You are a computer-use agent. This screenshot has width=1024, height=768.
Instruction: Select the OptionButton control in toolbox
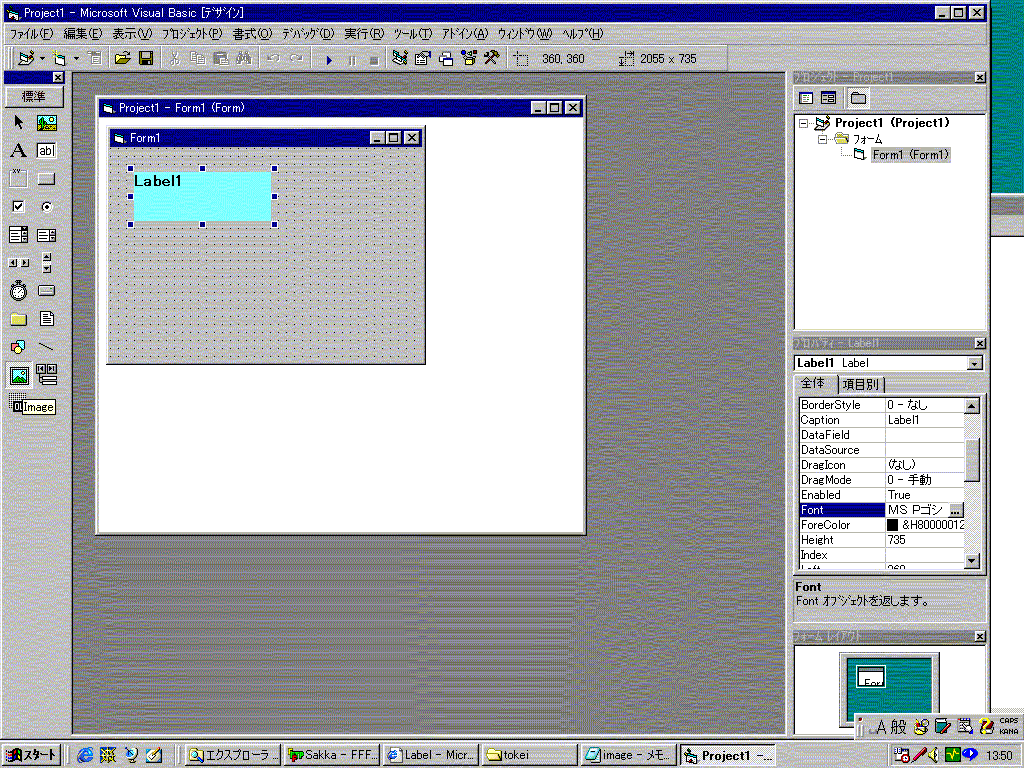pos(46,207)
